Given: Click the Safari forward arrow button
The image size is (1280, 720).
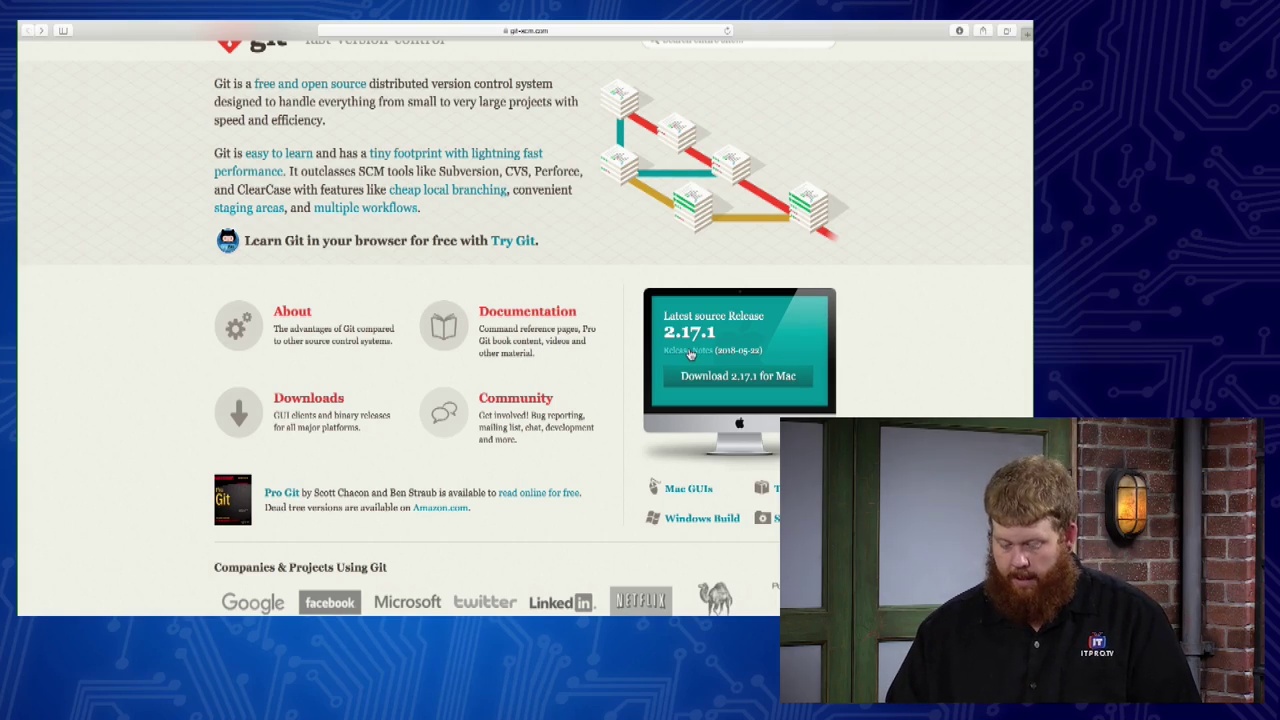Looking at the screenshot, I should (x=41, y=31).
